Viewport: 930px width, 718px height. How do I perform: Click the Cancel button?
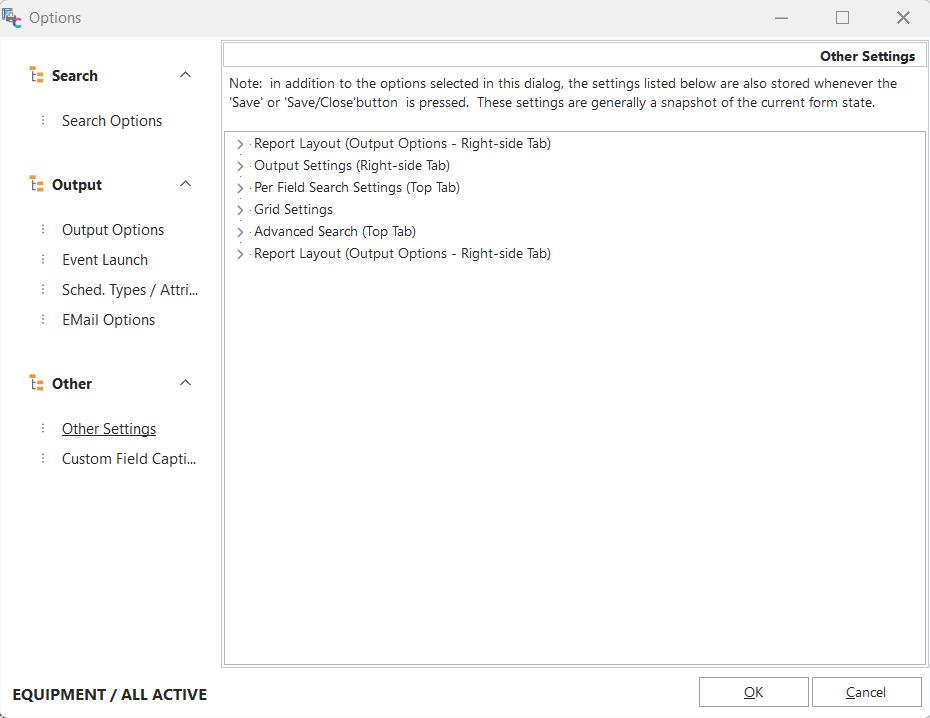[866, 692]
